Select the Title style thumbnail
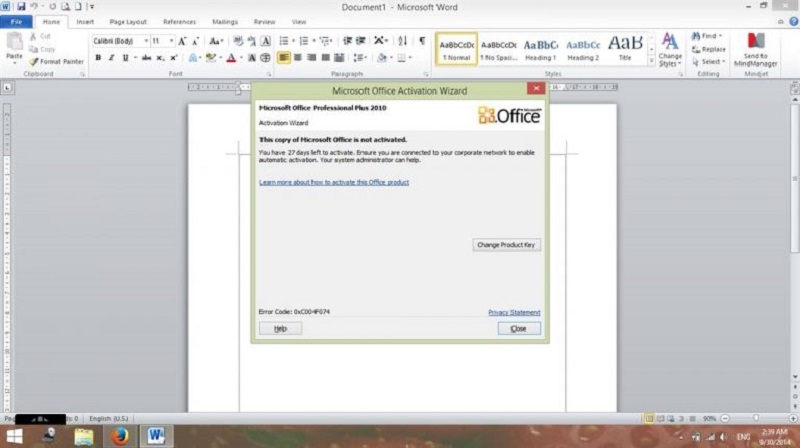 [625, 49]
